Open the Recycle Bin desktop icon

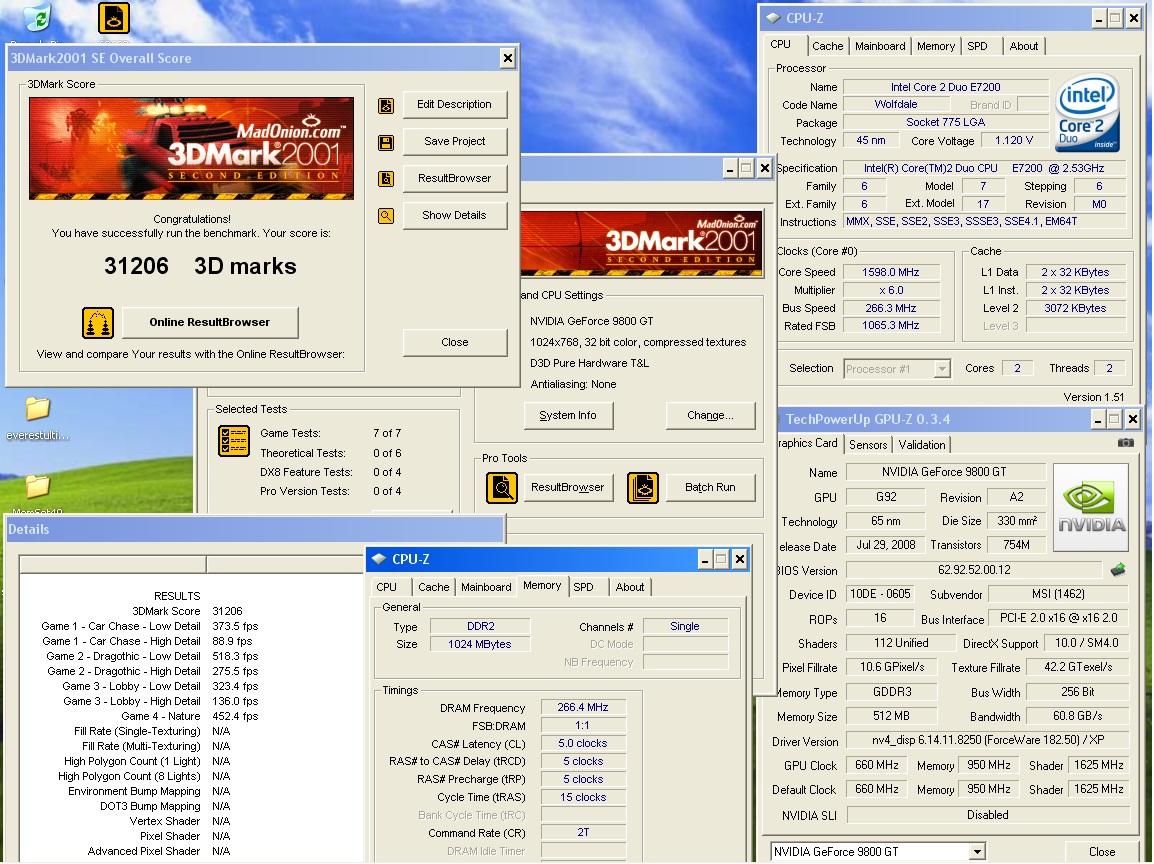pyautogui.click(x=36, y=18)
